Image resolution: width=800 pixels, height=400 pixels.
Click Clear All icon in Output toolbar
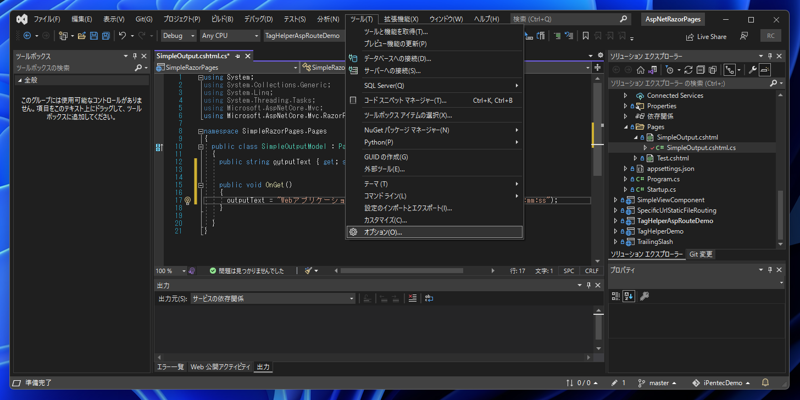point(413,298)
